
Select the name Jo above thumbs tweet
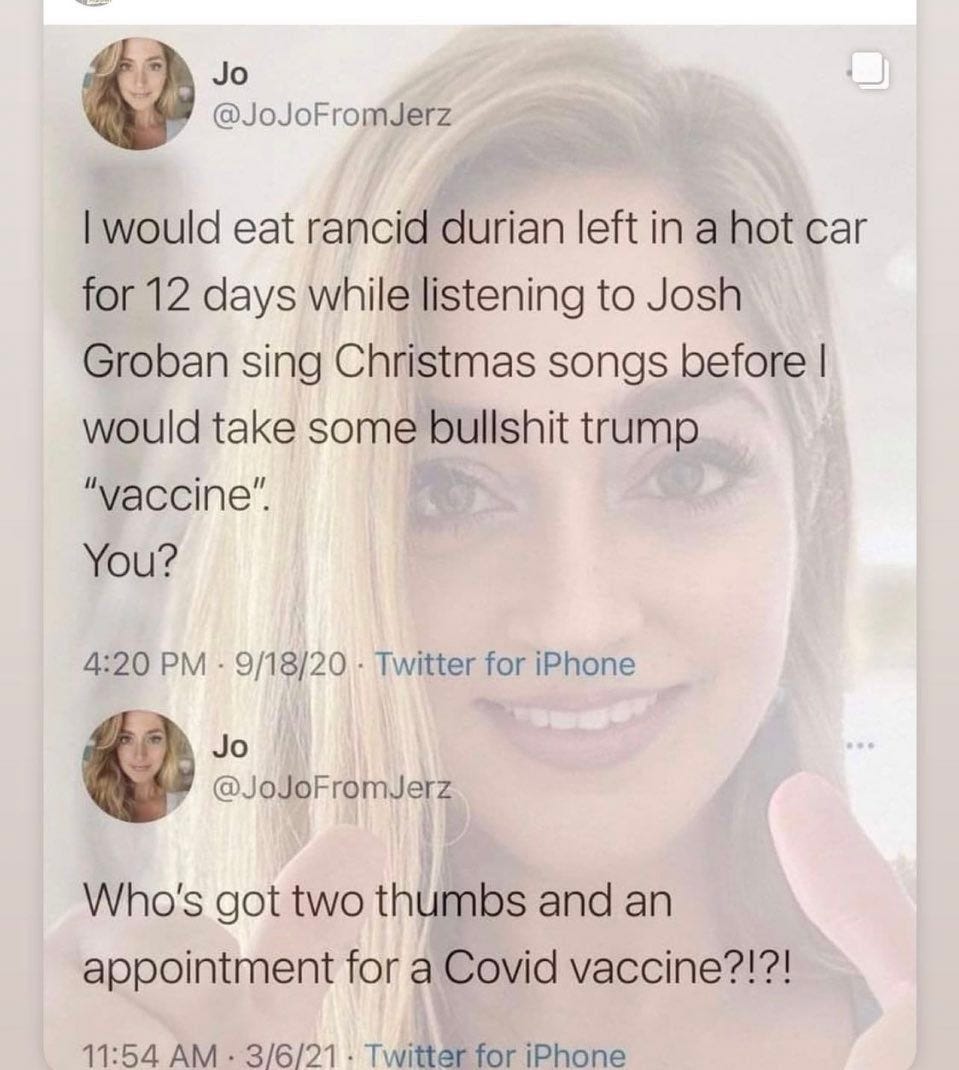click(230, 746)
